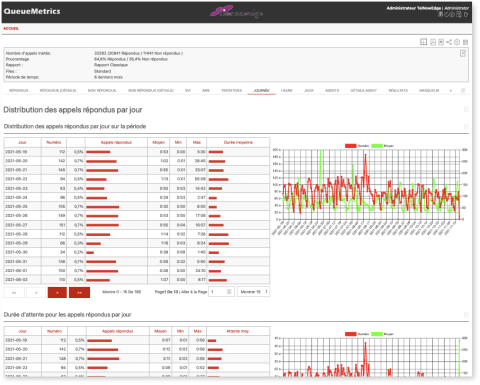The image size is (480, 385).
Task: Open the Détails agent tab
Action: [364, 91]
